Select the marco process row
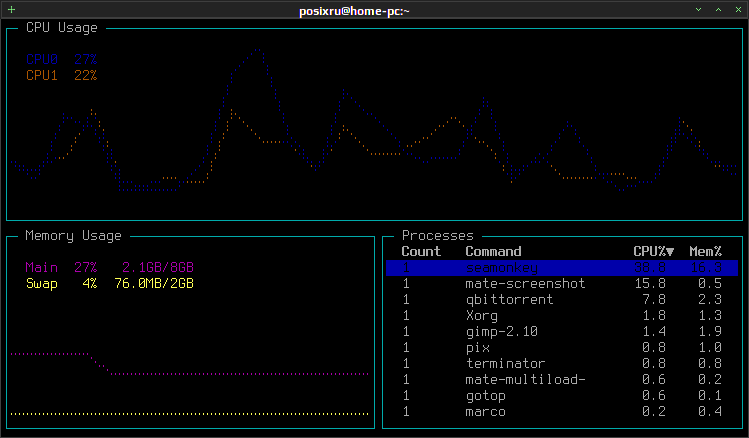 tap(562, 412)
